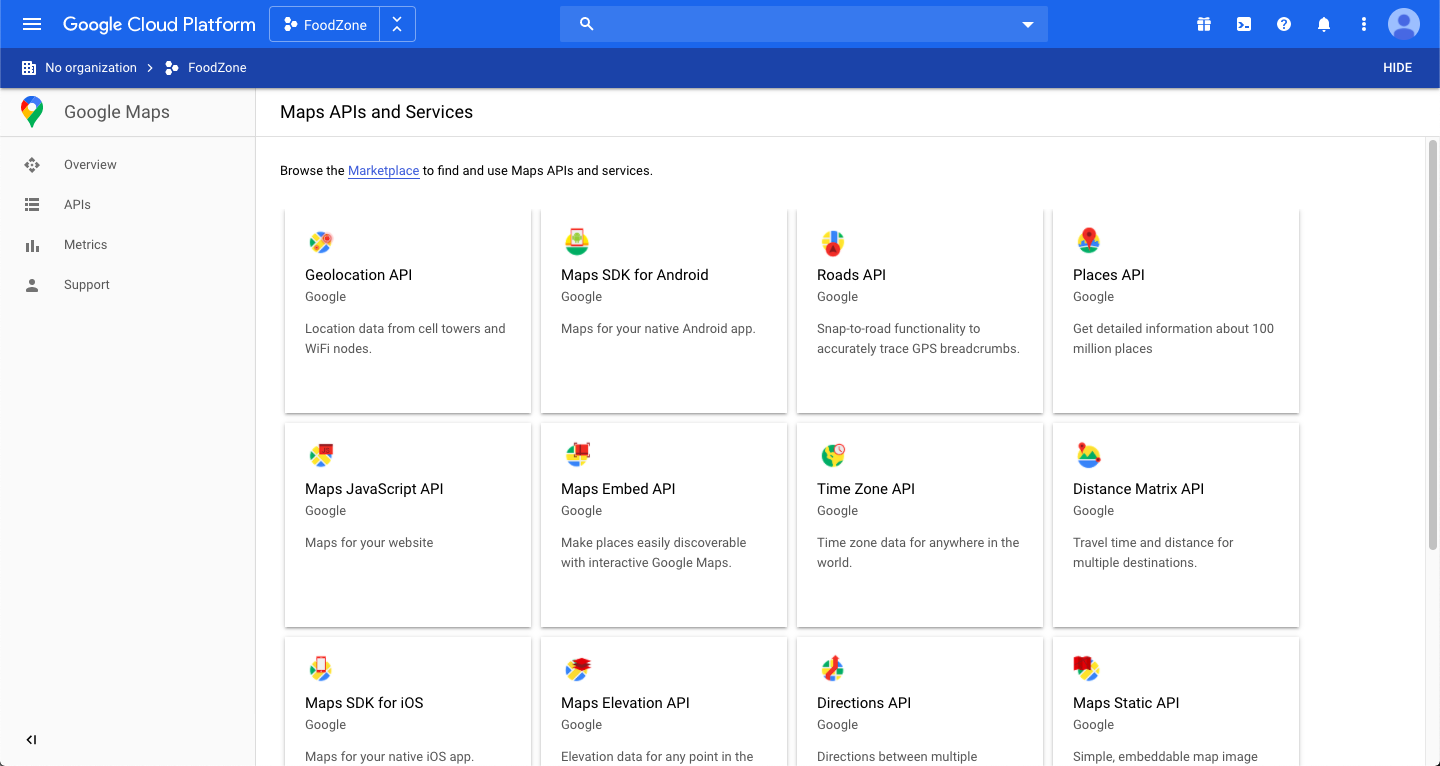Open the gift free trial icon
This screenshot has height=766, width=1440.
click(x=1204, y=24)
